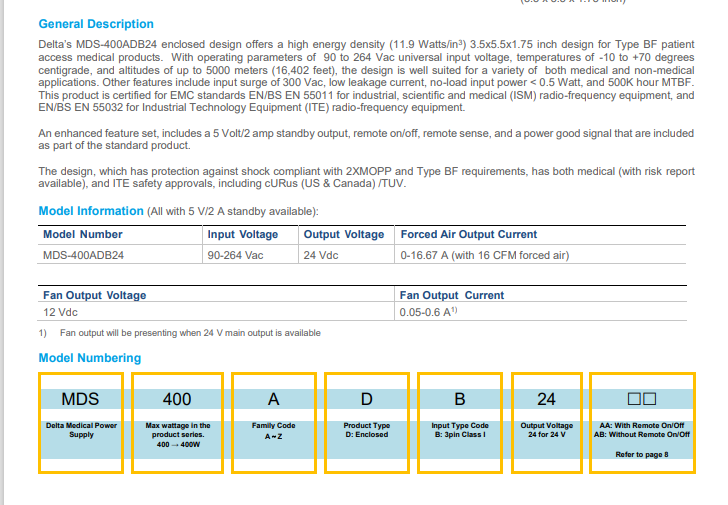Click the two empty squares option box
Image resolution: width=728 pixels, height=505 pixels.
pyautogui.click(x=641, y=399)
